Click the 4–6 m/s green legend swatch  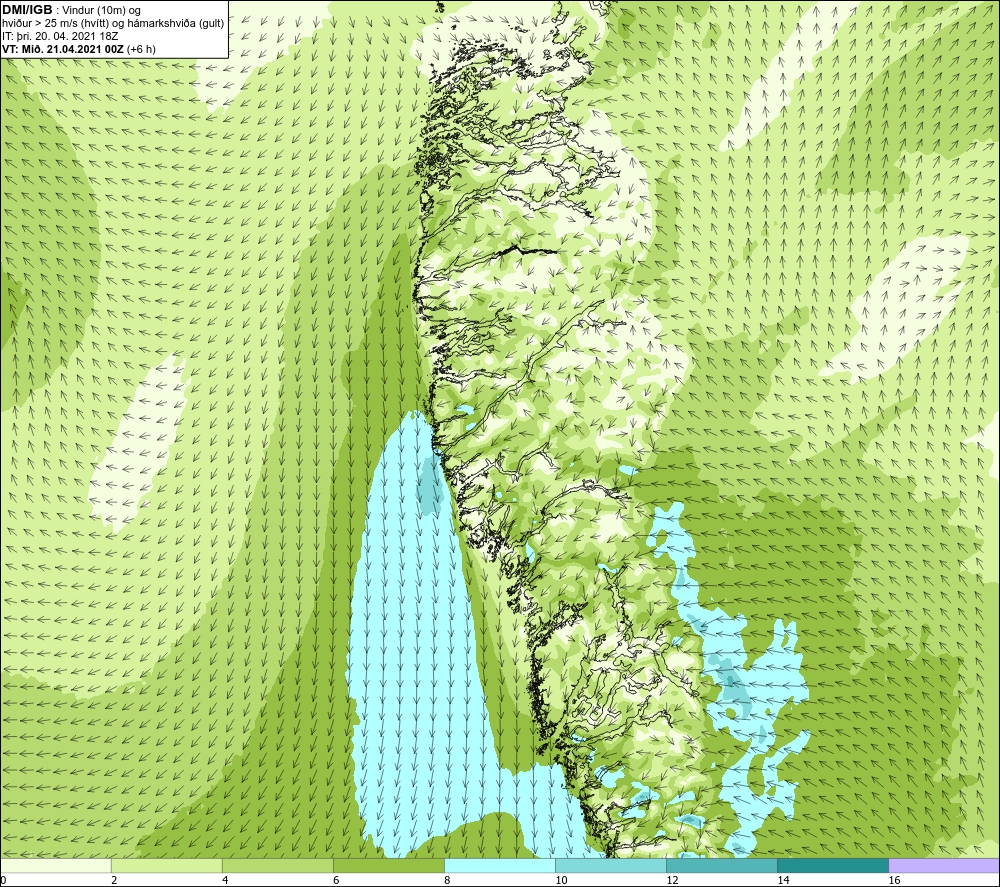[x=277, y=865]
